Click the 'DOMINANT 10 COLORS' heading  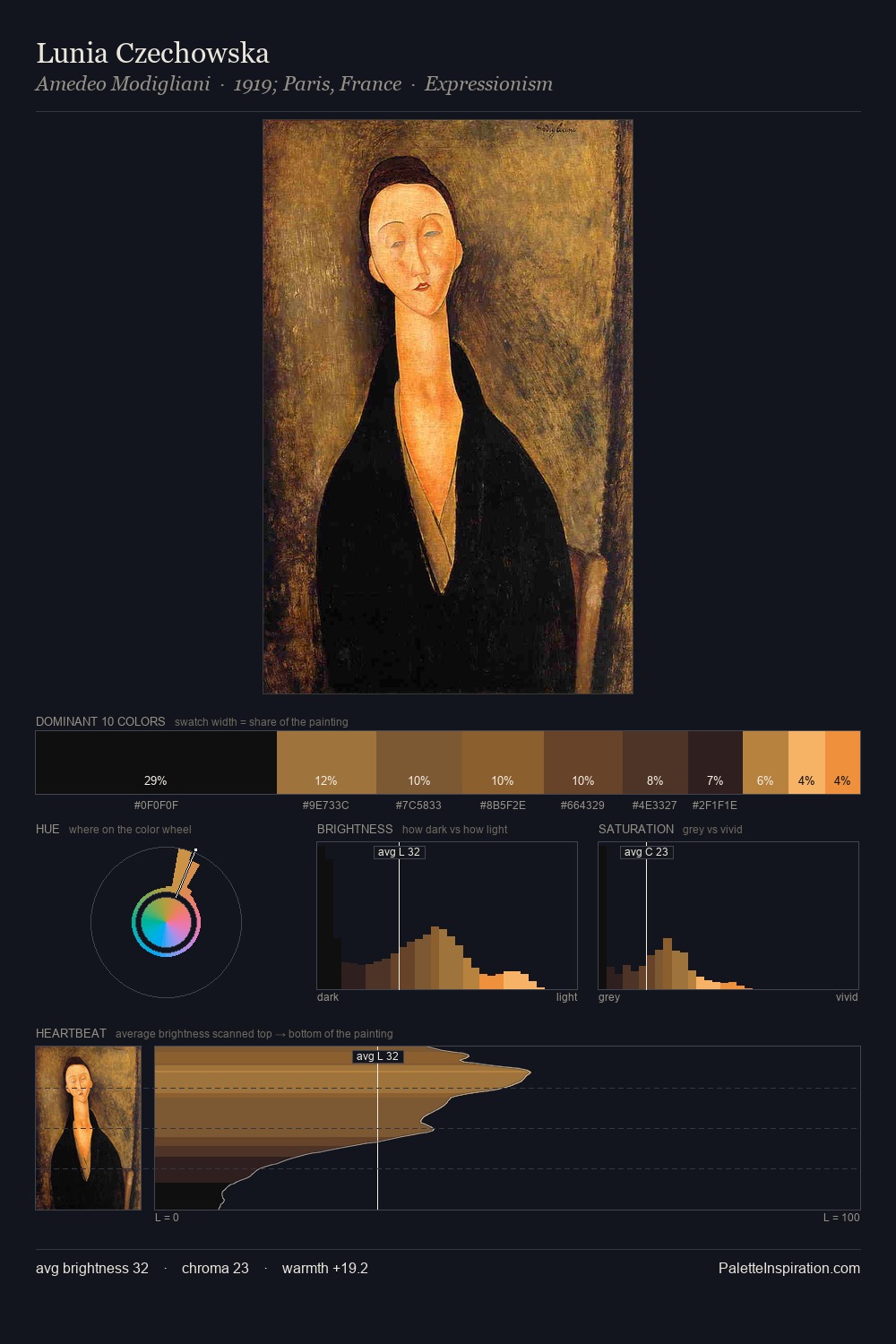click(x=100, y=721)
